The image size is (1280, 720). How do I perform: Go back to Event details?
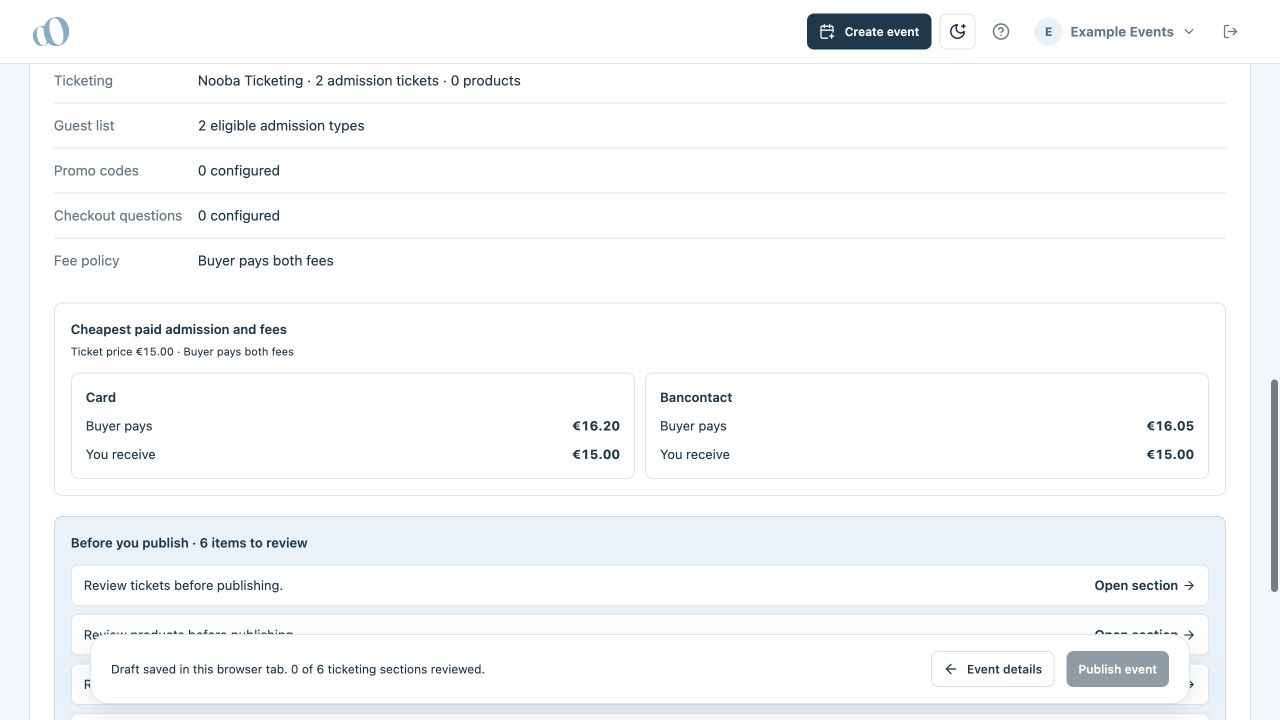click(x=992, y=669)
